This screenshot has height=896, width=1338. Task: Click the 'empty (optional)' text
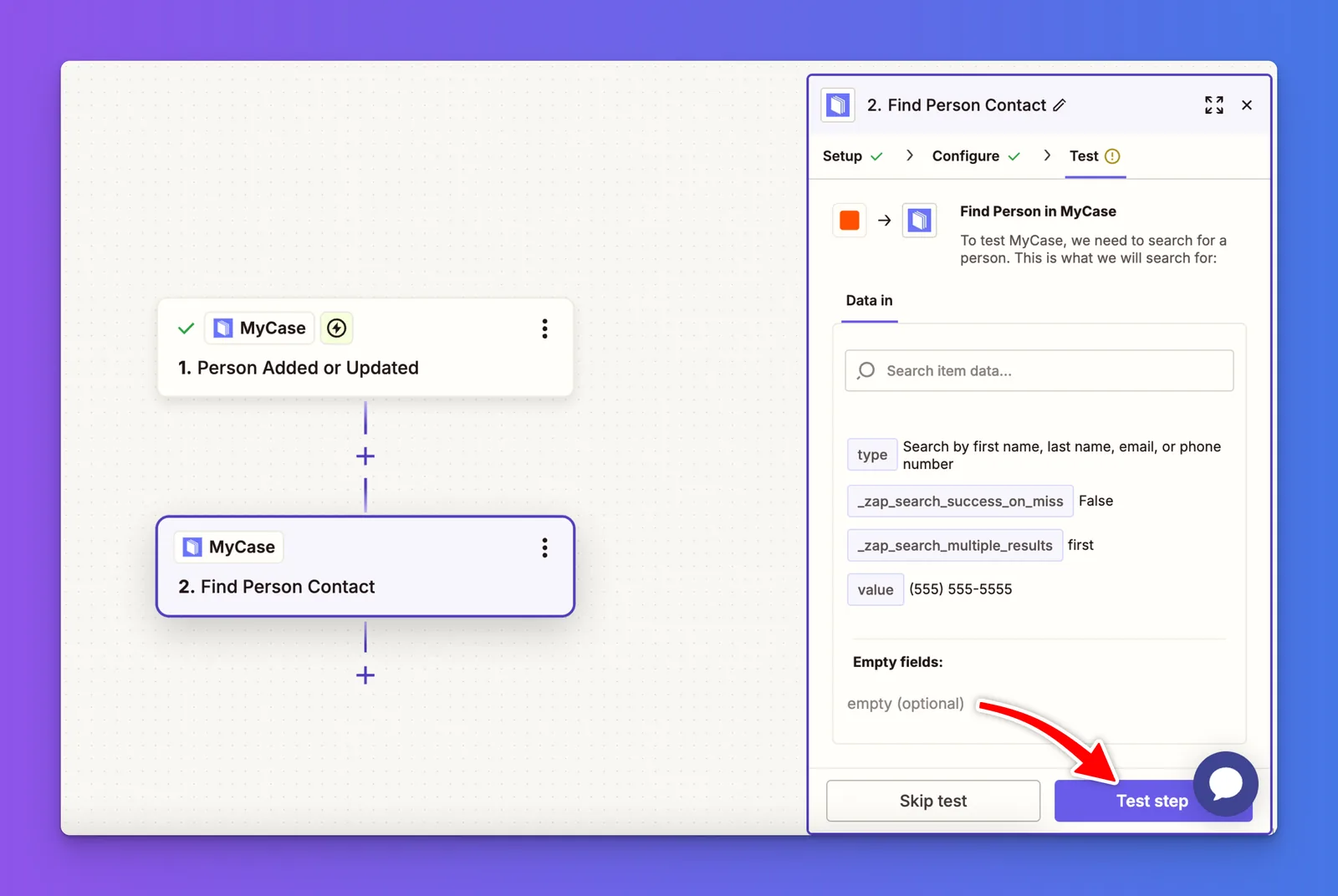coord(906,704)
